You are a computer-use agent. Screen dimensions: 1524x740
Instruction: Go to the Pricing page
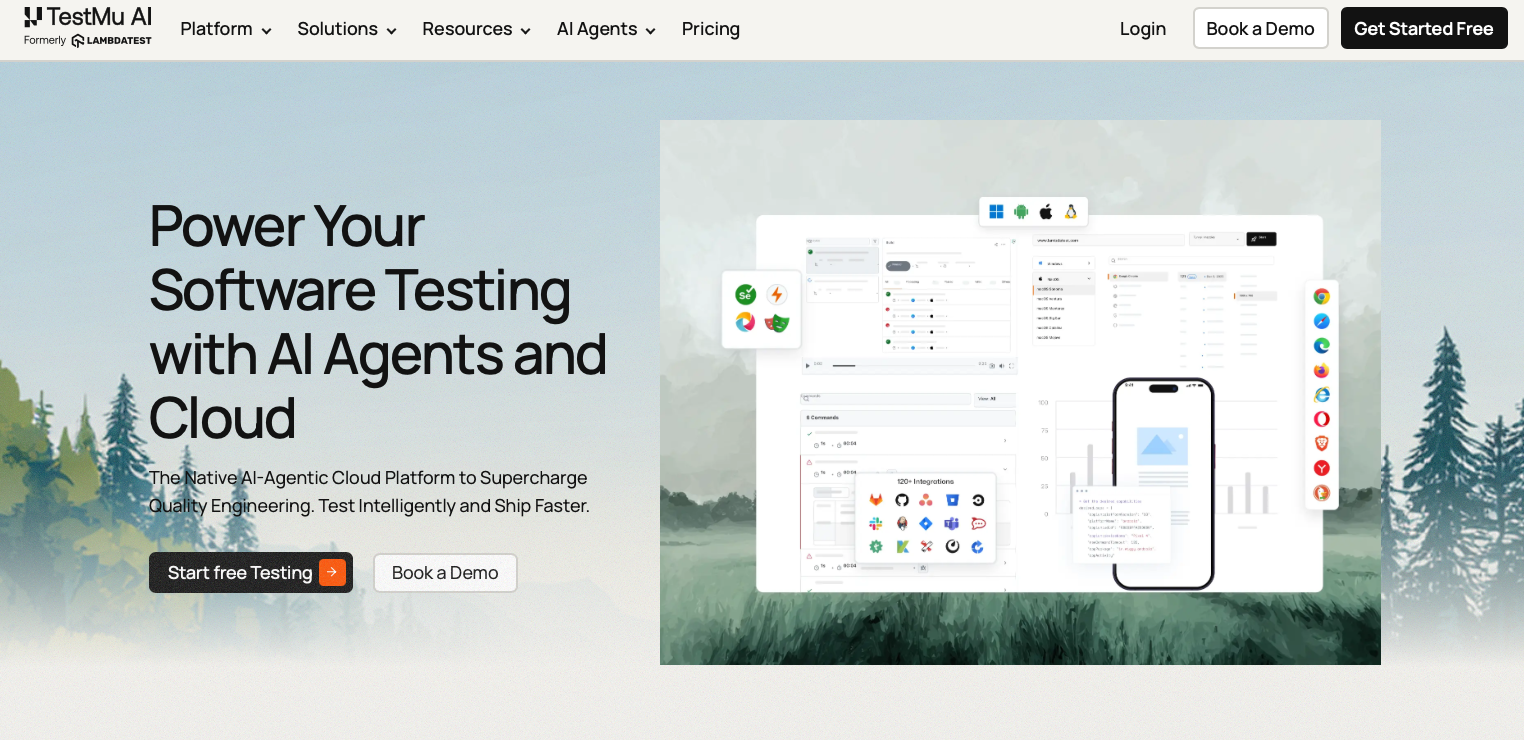coord(711,29)
